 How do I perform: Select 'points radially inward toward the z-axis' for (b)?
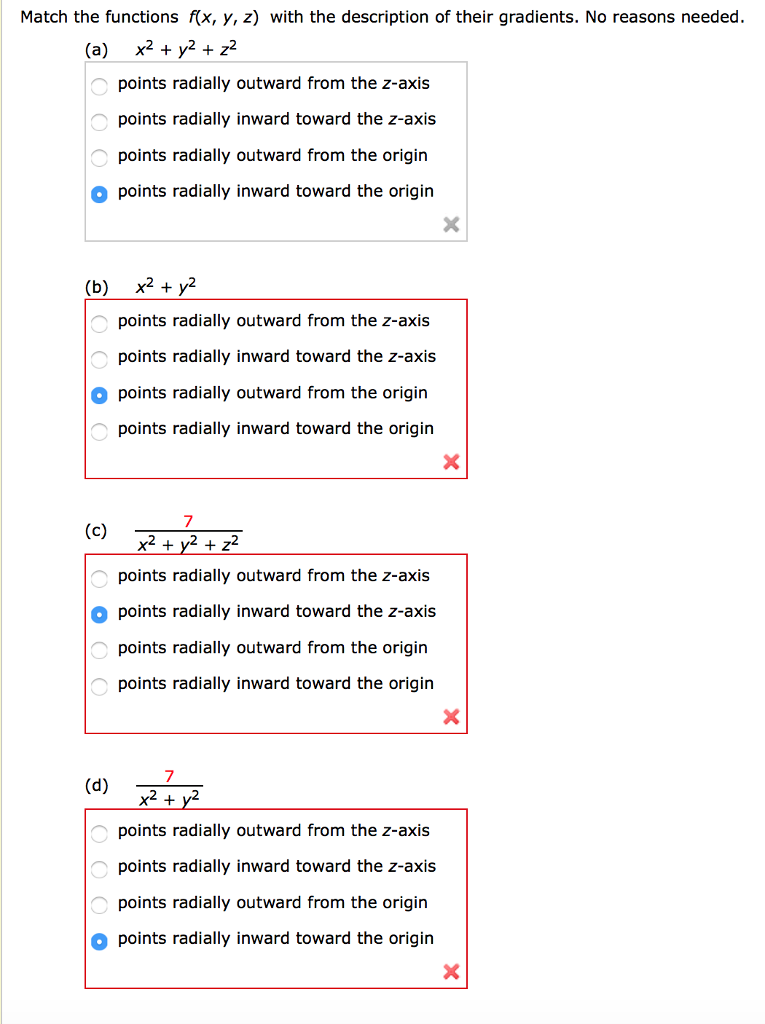coord(99,359)
